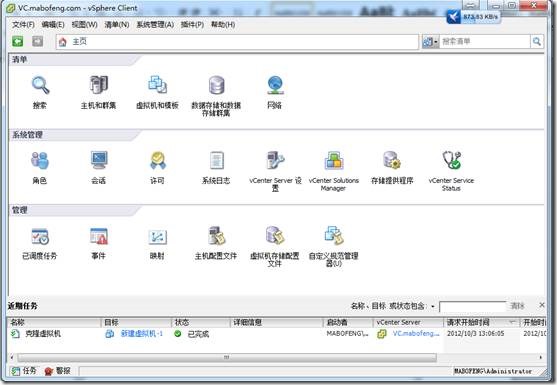Screen dimensions: 557x385
Task: Open 系统日志 system logs
Action: coord(216,161)
